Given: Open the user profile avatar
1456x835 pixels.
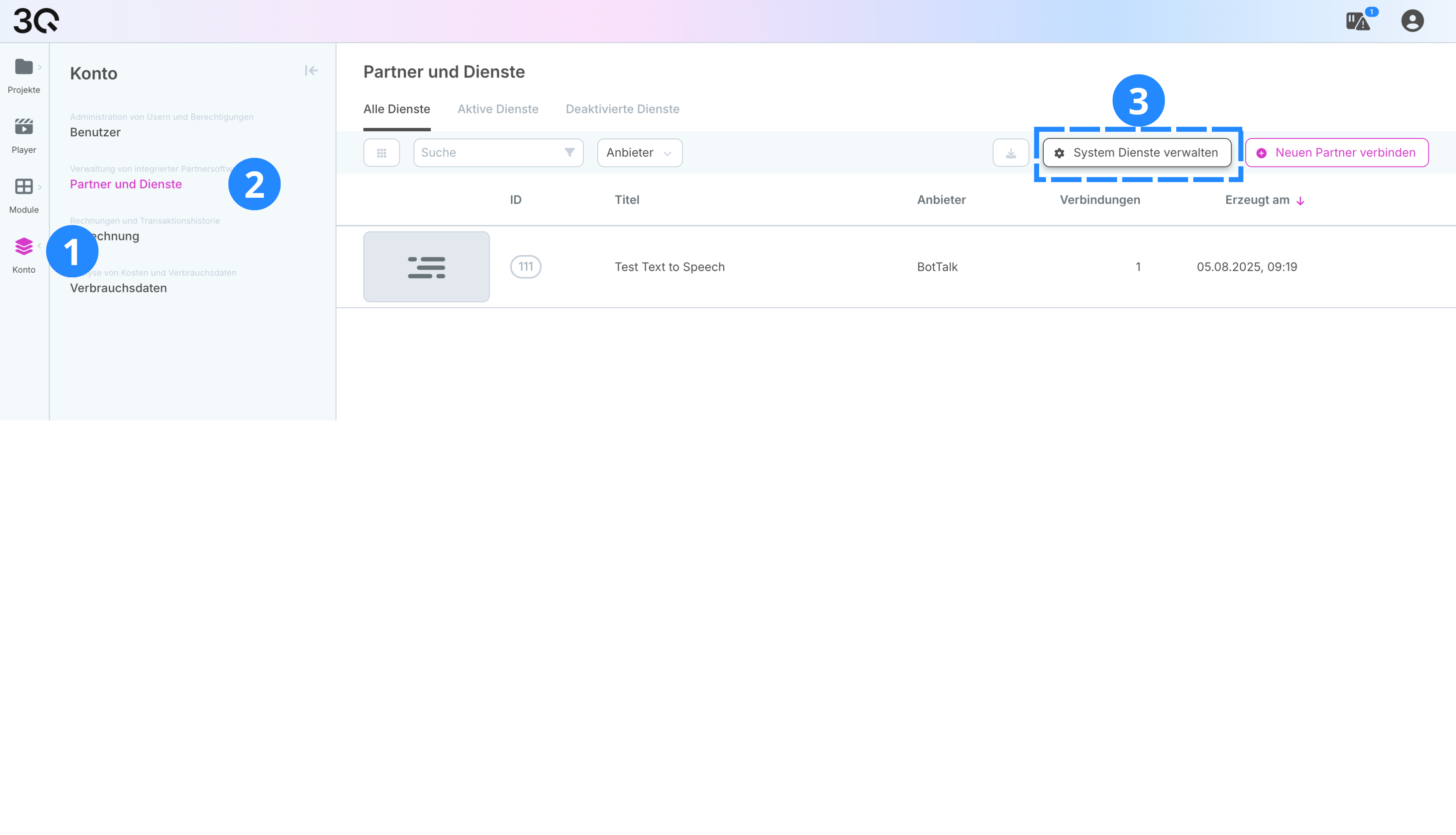Looking at the screenshot, I should (x=1412, y=21).
